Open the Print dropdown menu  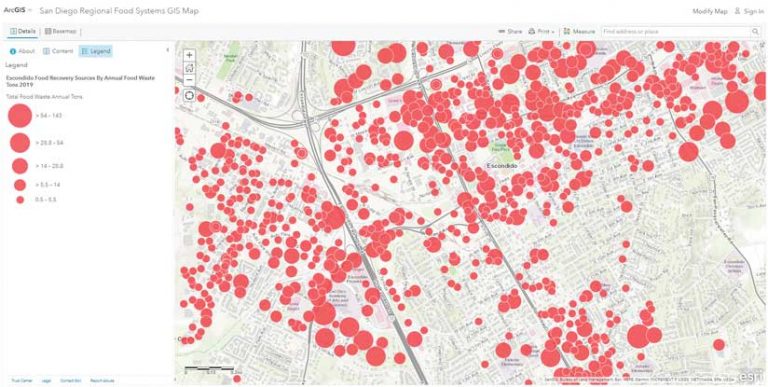point(541,31)
